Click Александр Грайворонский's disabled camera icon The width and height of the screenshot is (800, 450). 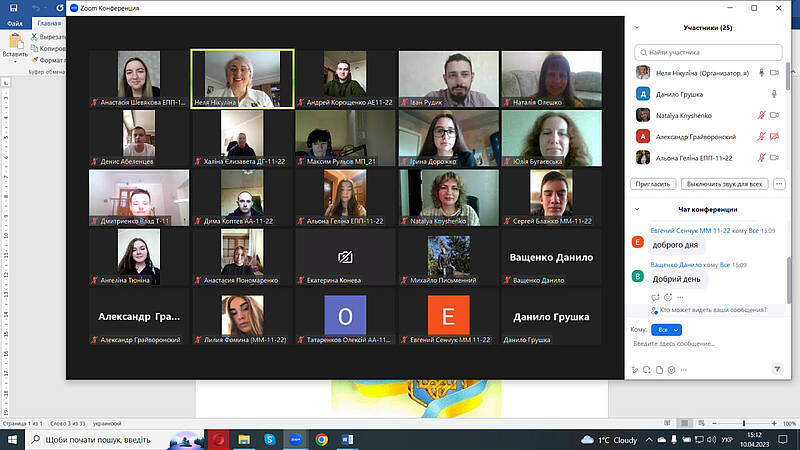click(x=774, y=136)
